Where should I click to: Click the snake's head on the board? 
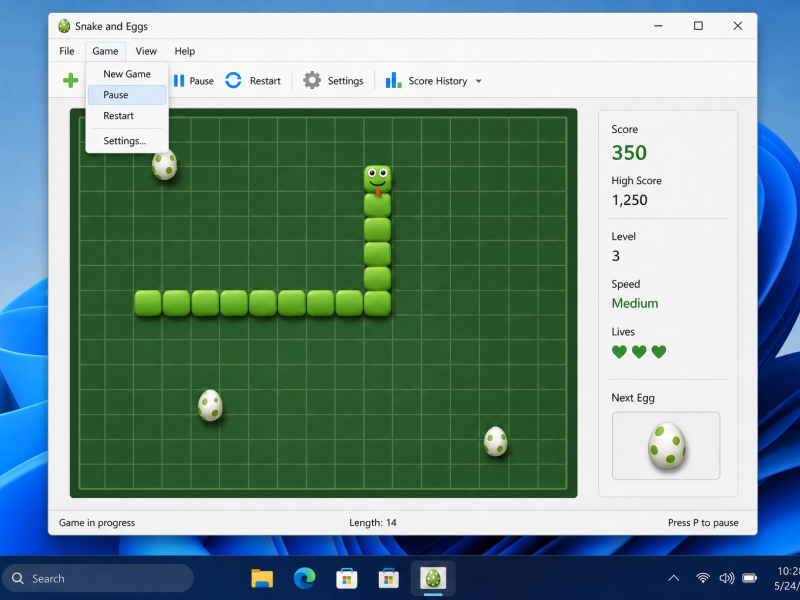(378, 179)
